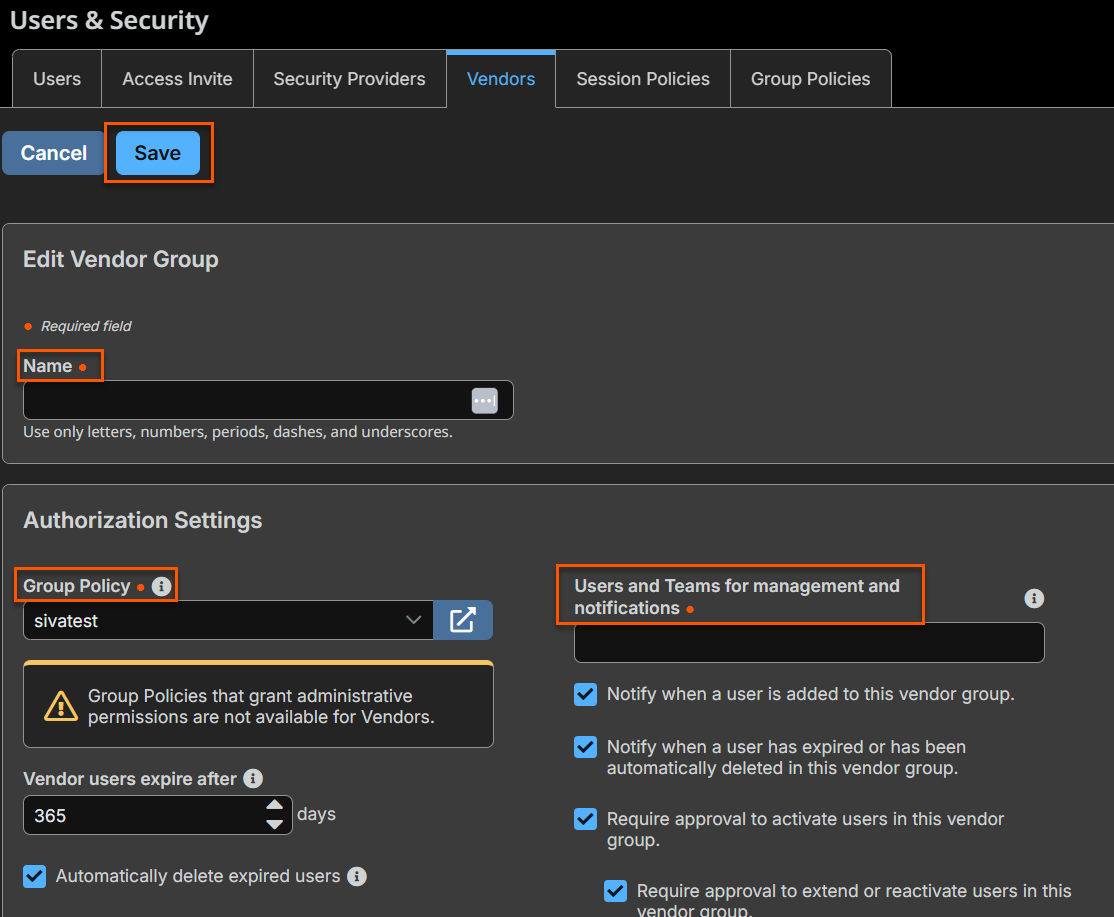
Task: Toggle notify when user is added checkbox
Action: click(x=585, y=694)
